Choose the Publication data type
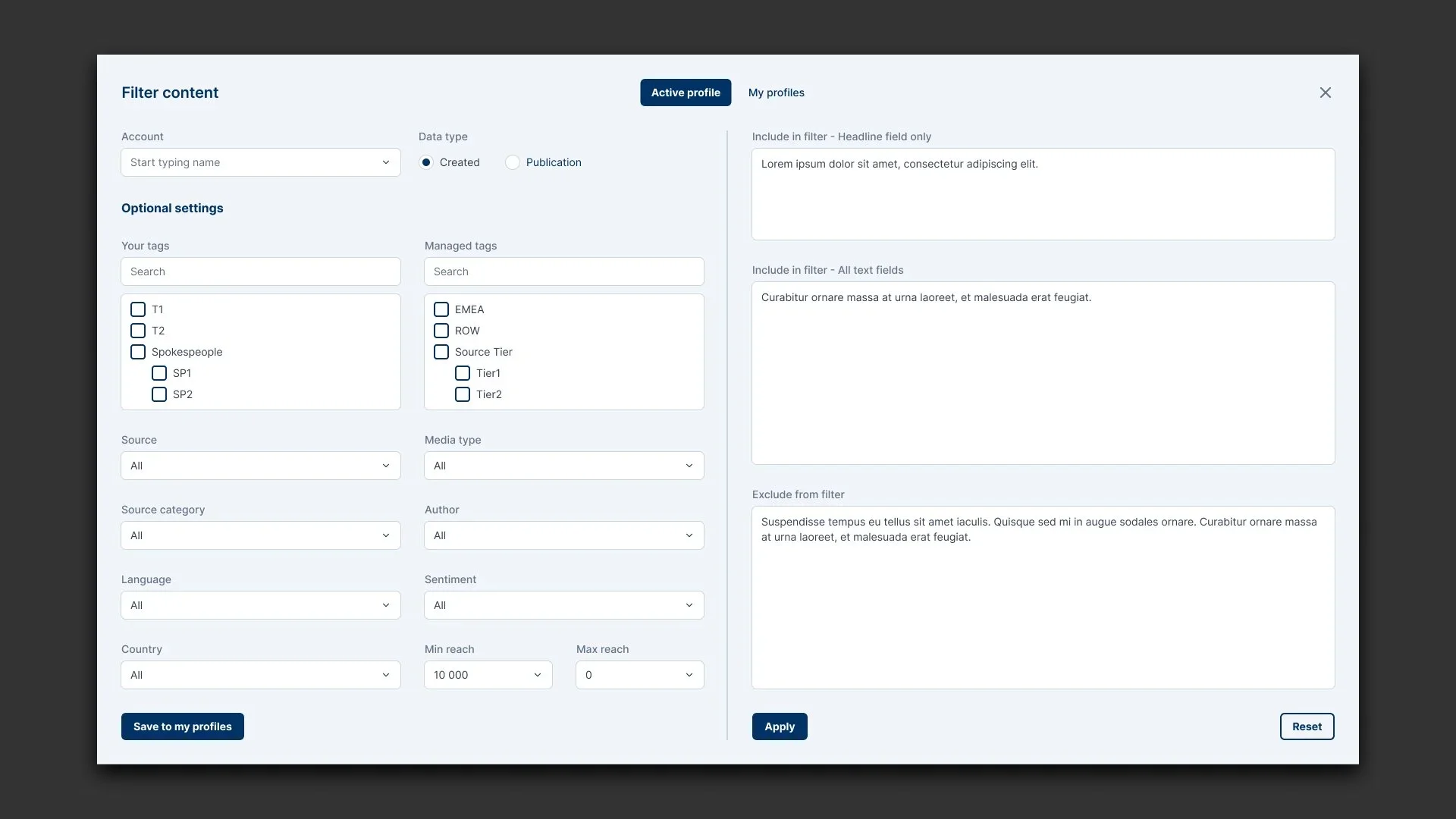 (x=513, y=162)
